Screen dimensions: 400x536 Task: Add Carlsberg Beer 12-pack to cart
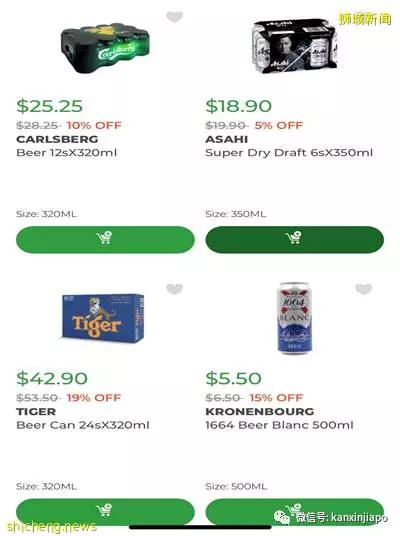coord(105,240)
